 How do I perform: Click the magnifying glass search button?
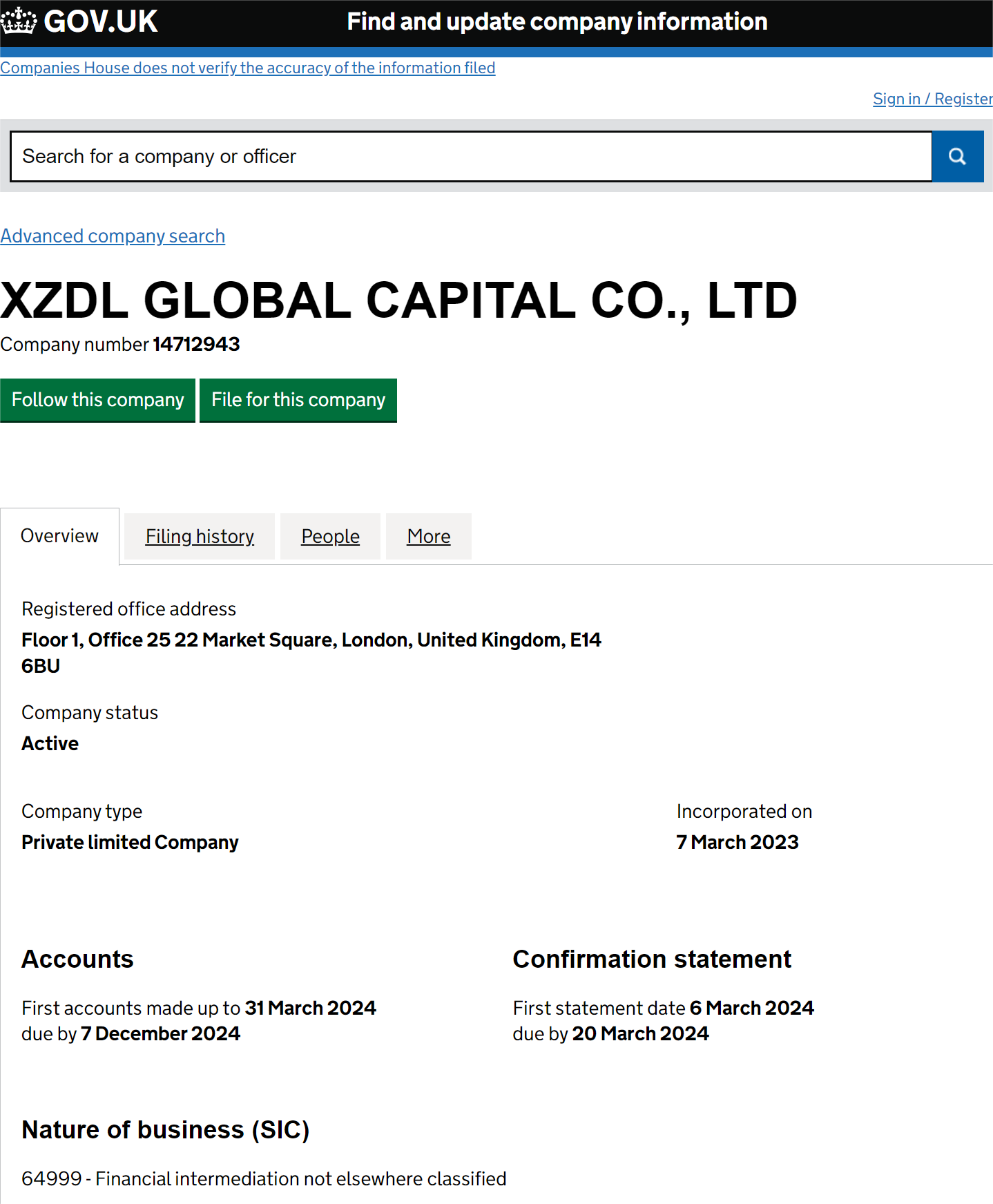tap(957, 157)
